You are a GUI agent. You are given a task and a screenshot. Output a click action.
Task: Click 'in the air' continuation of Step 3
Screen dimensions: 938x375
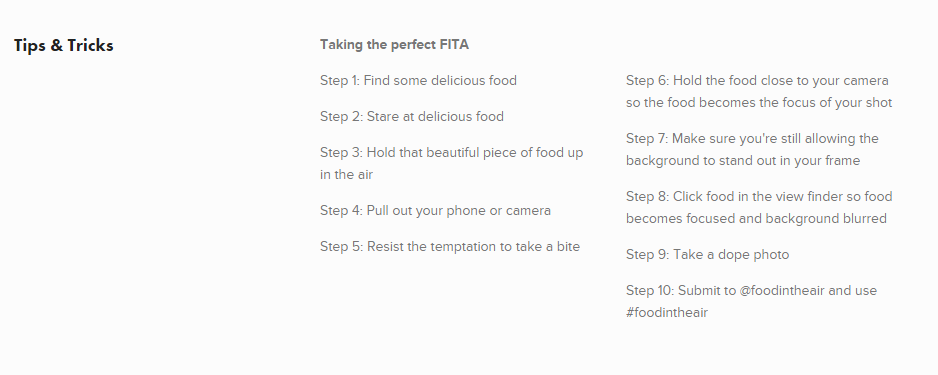346,175
